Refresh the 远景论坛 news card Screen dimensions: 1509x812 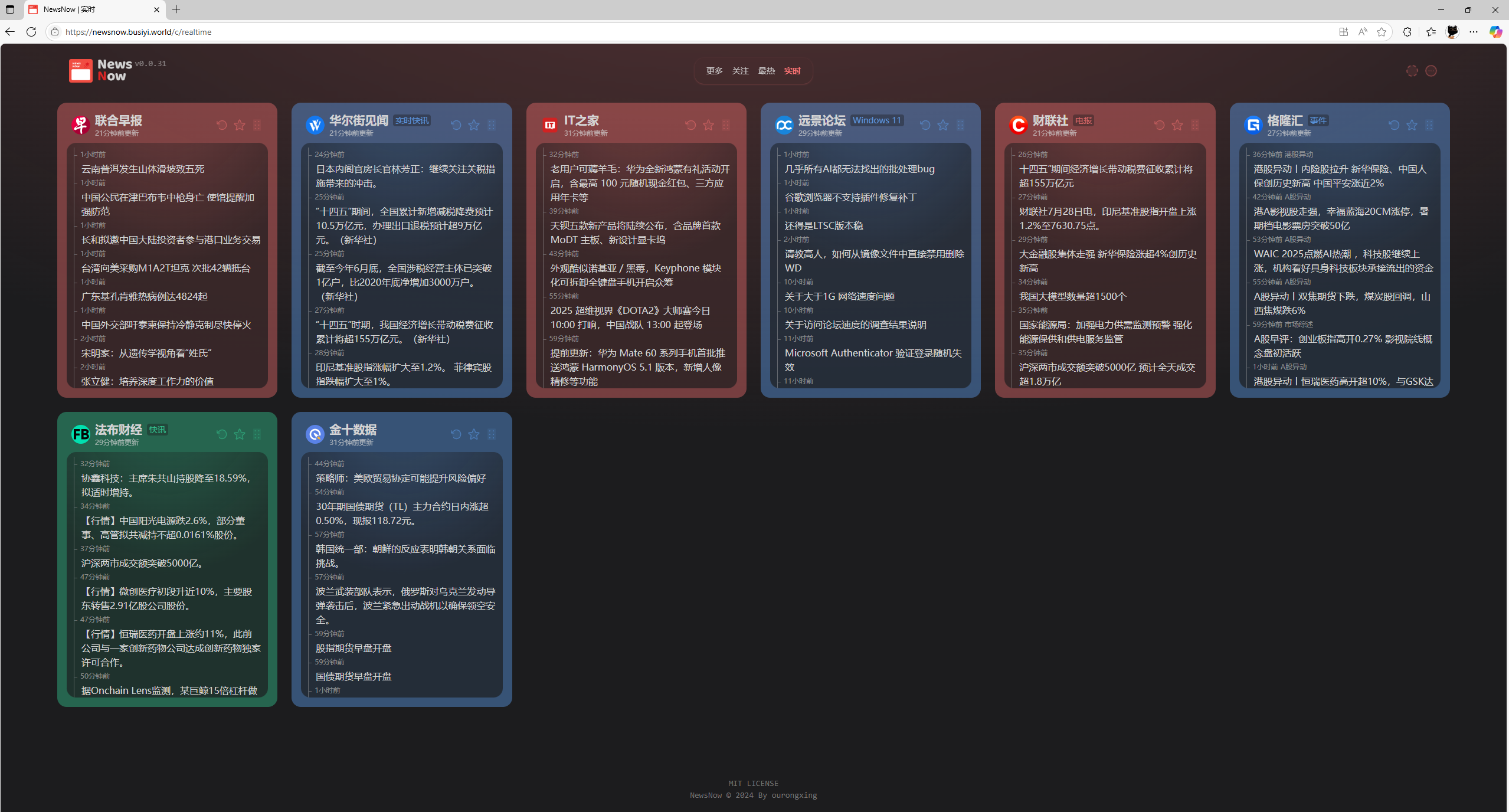click(925, 125)
